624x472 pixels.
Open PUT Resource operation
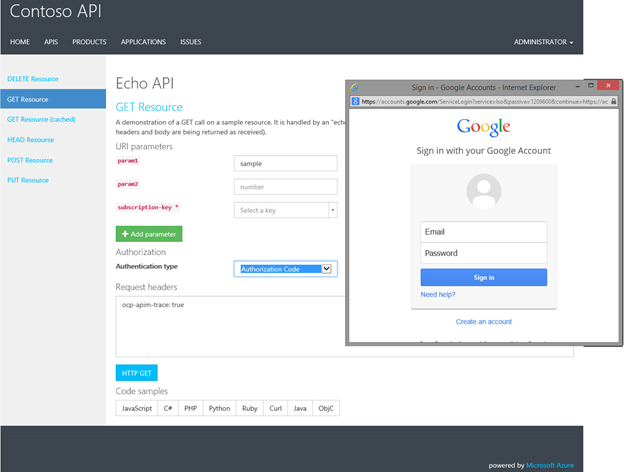click(x=28, y=180)
